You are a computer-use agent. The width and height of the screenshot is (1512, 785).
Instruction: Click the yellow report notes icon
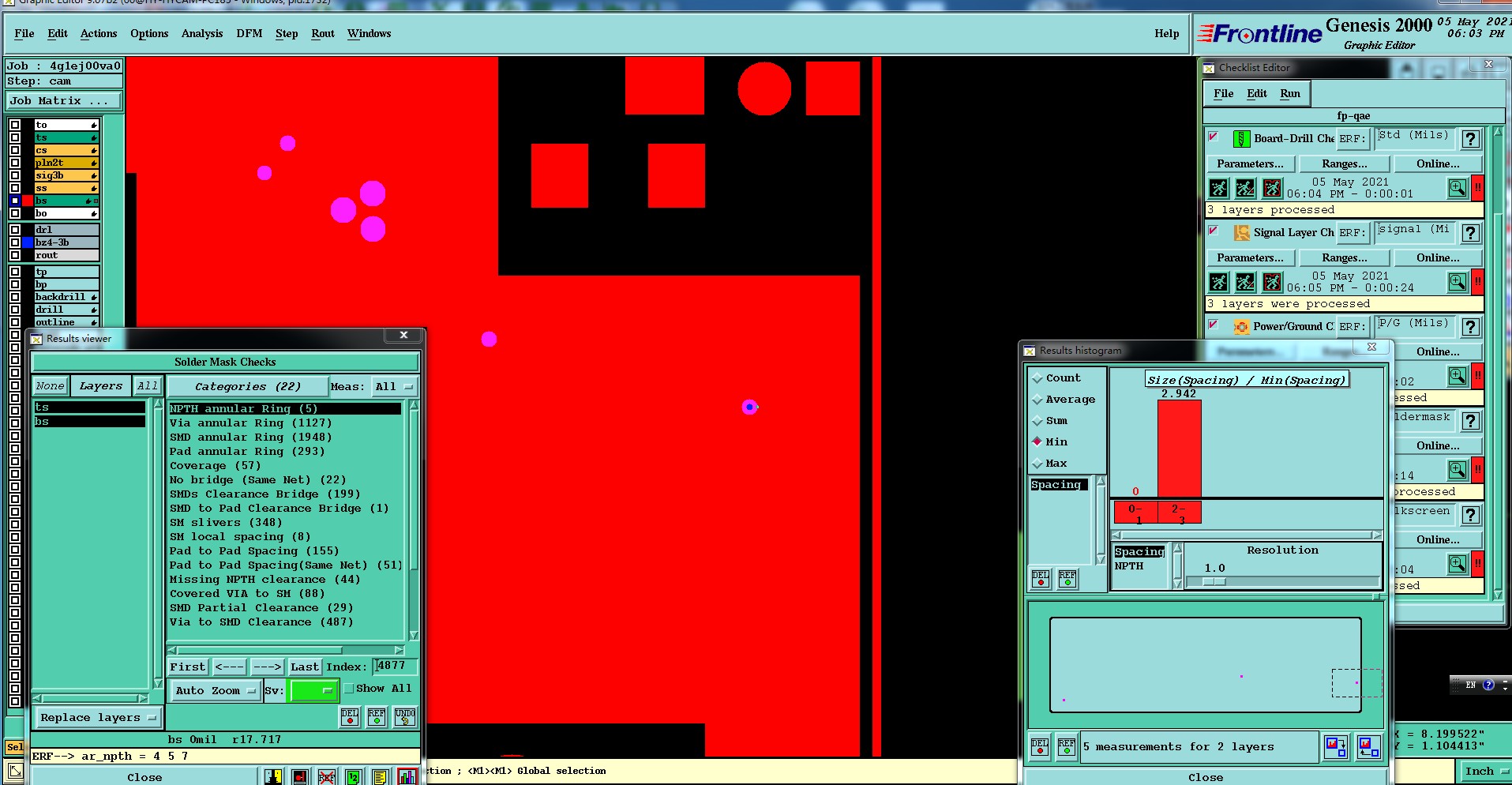(x=381, y=776)
